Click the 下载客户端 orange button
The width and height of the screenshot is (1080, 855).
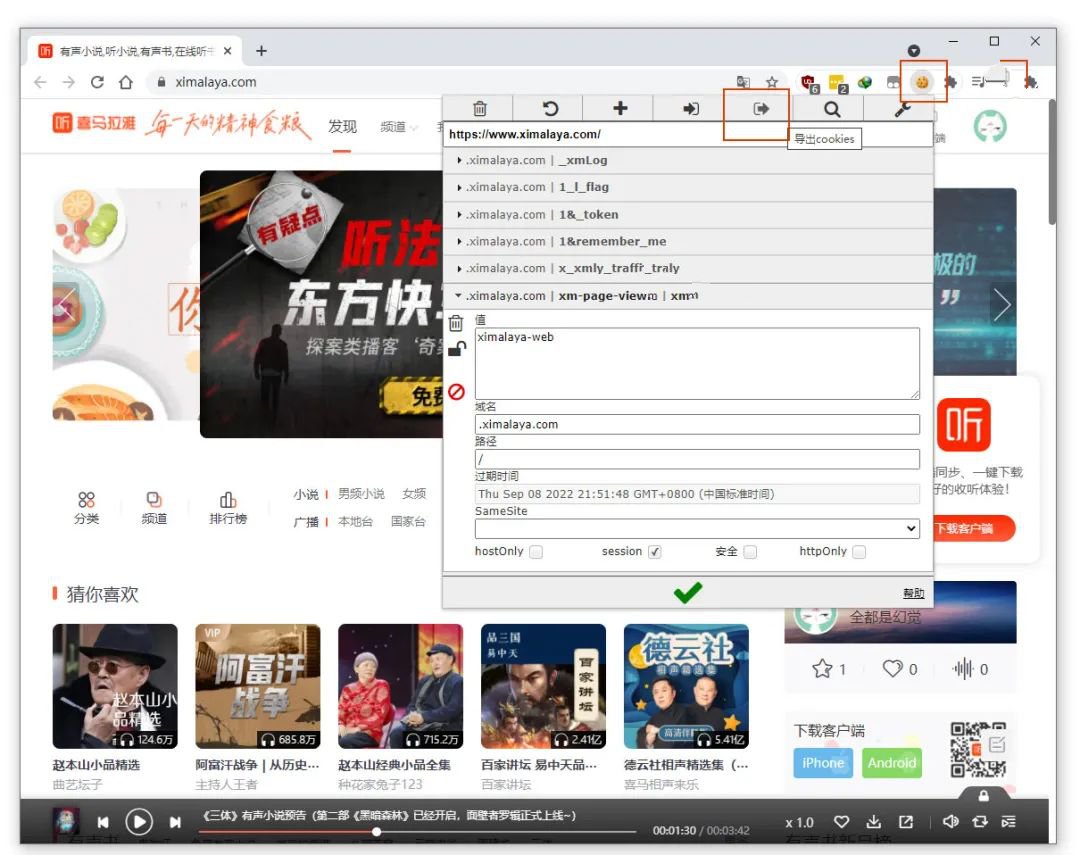click(973, 528)
